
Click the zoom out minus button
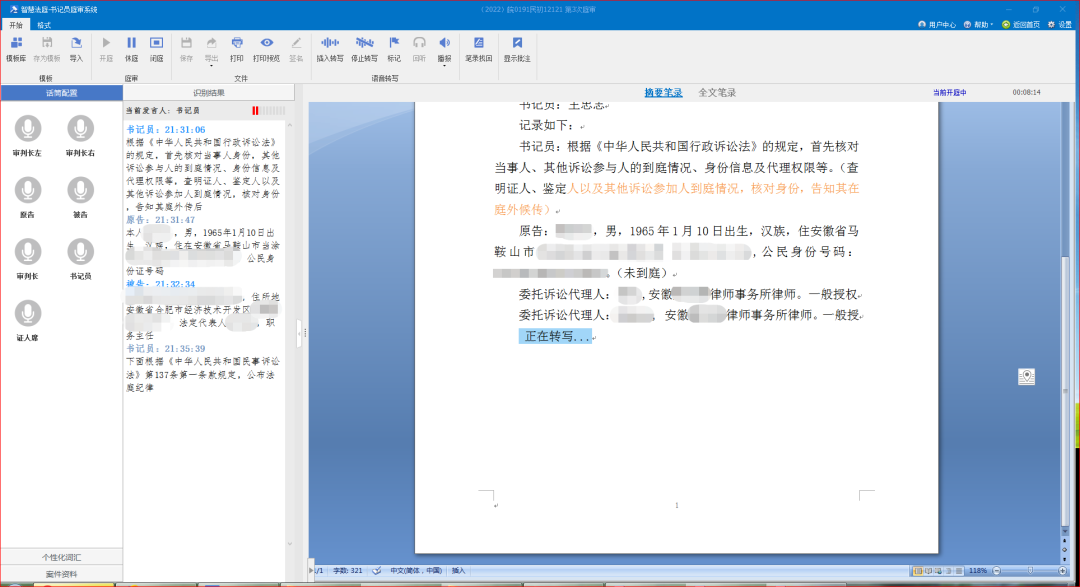pos(997,570)
